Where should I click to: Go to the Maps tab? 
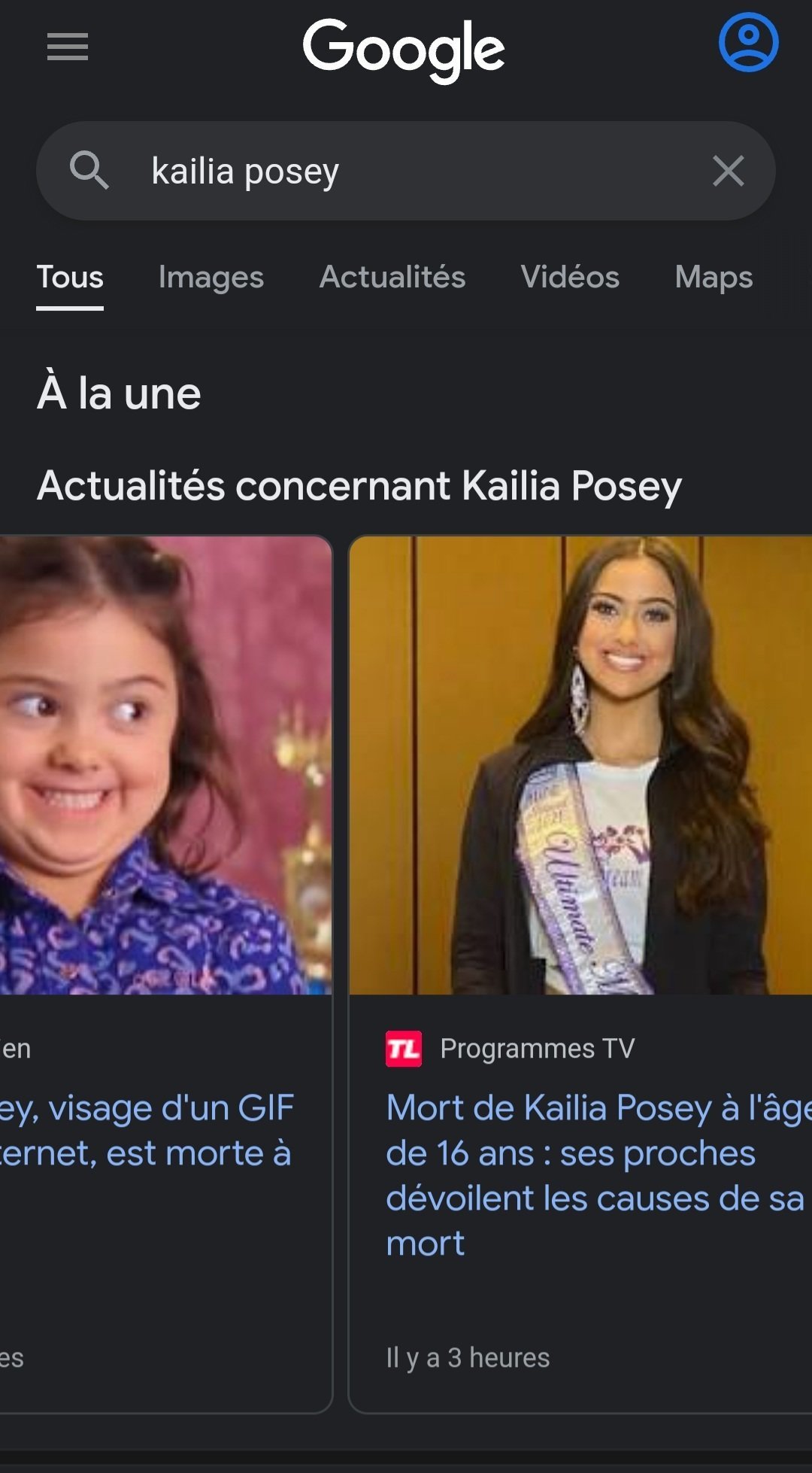click(714, 278)
